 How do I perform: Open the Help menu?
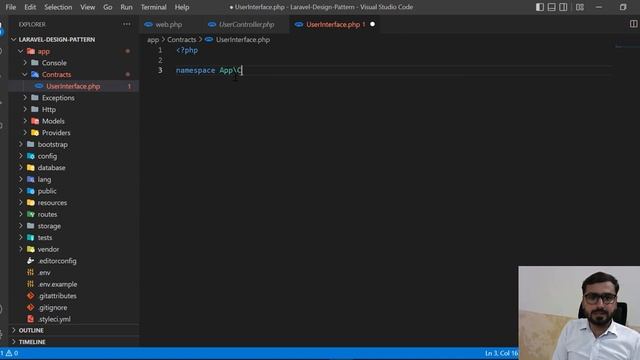coord(182,7)
